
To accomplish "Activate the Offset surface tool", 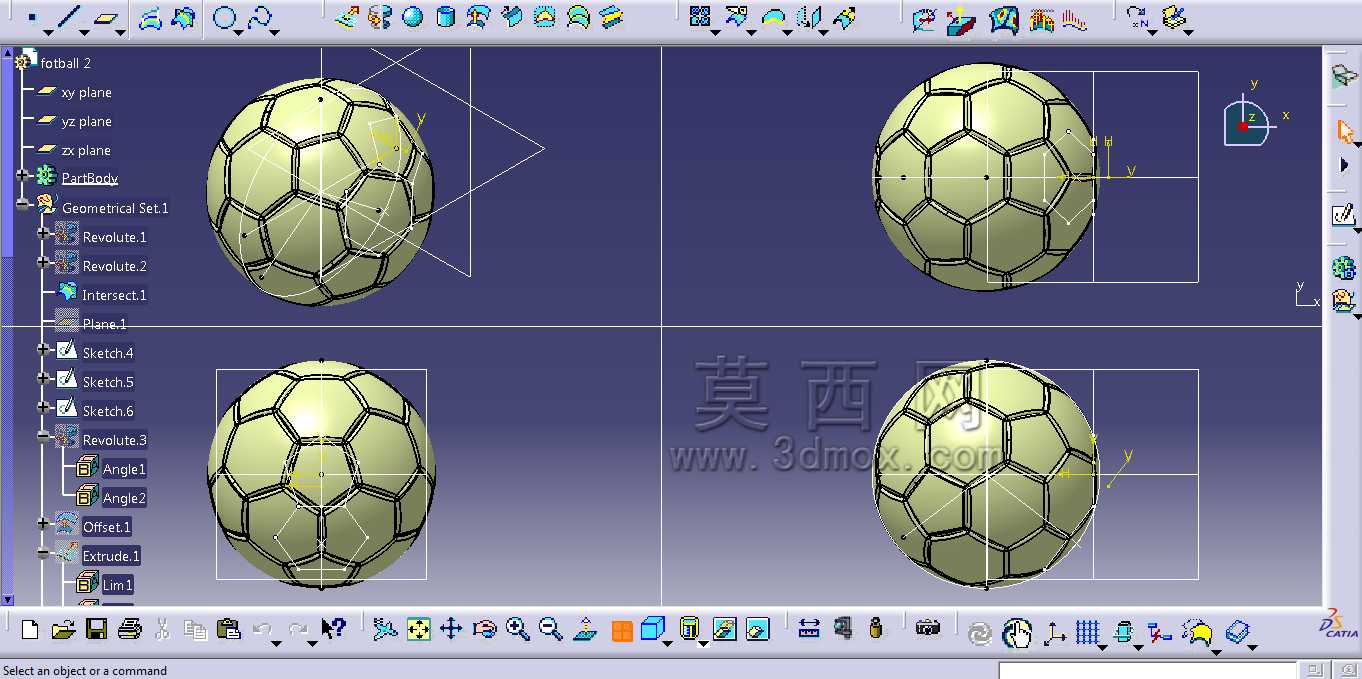I will 479,17.
